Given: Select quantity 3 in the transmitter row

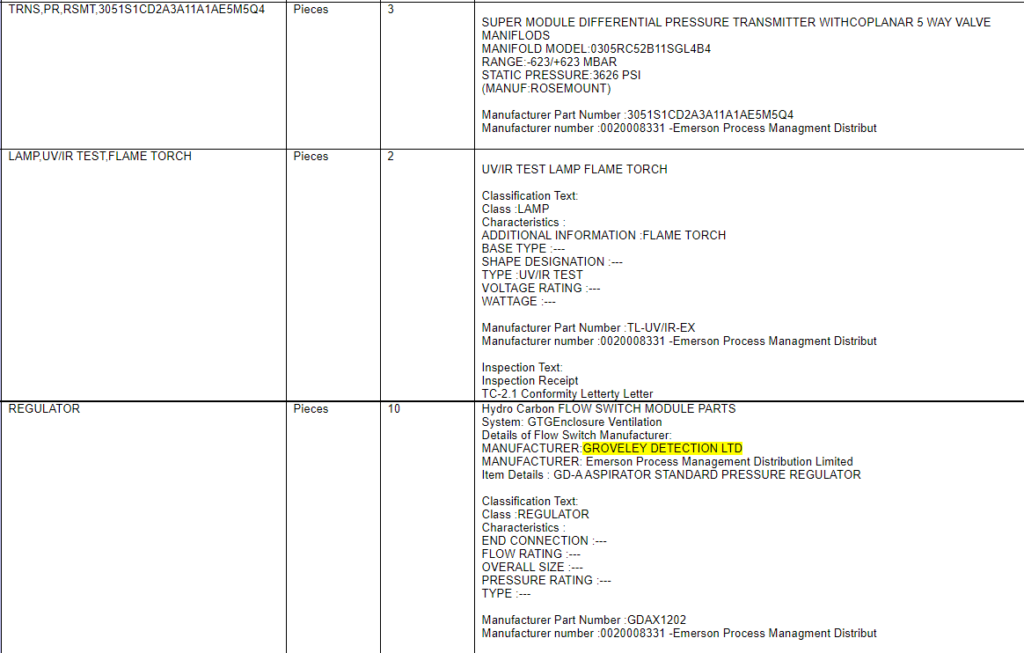Looking at the screenshot, I should (390, 9).
